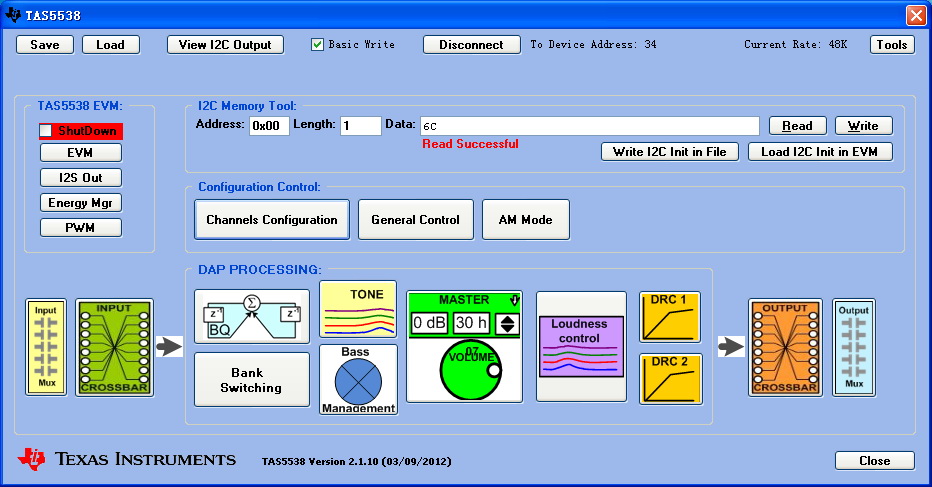Click the title bar TI icon

[12, 14]
